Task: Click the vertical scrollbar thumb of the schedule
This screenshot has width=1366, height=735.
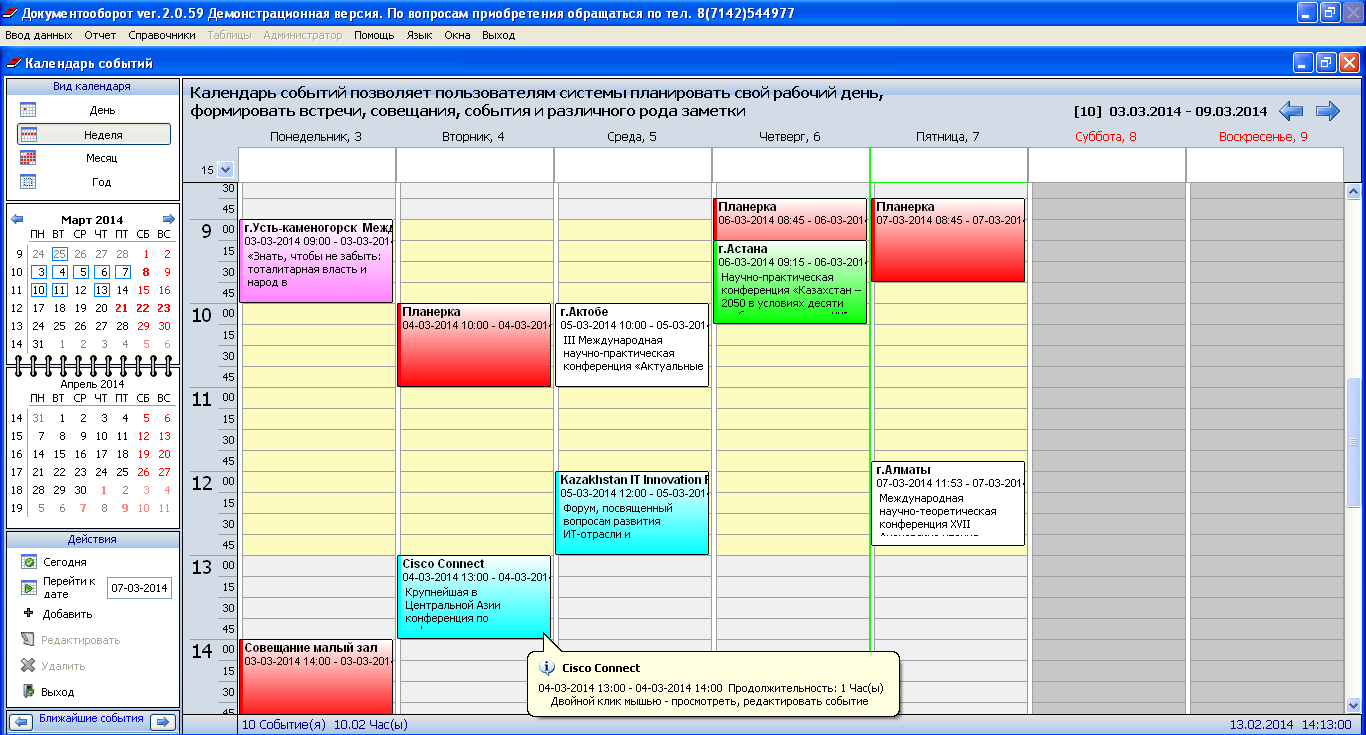Action: [x=1355, y=442]
